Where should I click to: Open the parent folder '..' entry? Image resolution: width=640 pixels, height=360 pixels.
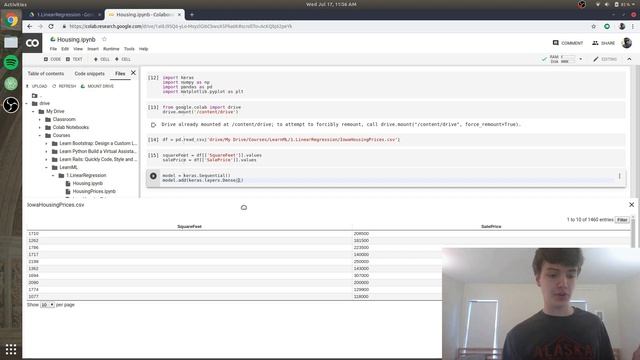click(x=37, y=96)
